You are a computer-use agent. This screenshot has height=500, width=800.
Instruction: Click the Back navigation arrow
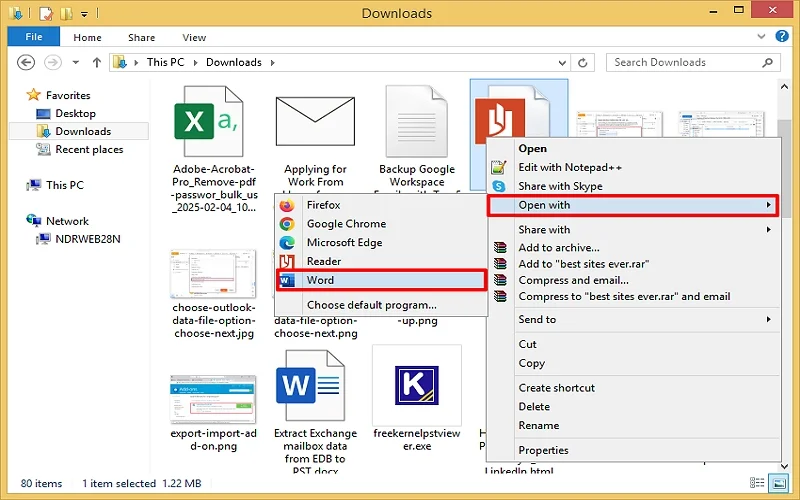[26, 62]
